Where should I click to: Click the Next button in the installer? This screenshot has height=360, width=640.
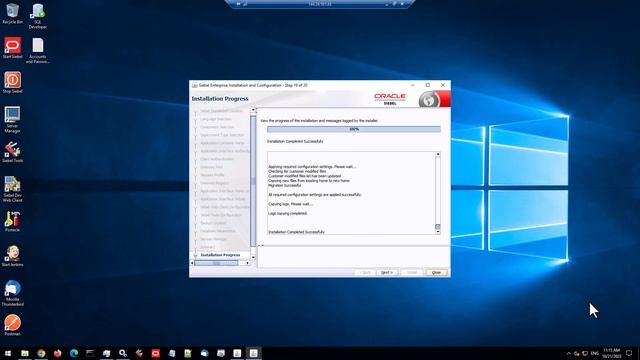(387, 272)
